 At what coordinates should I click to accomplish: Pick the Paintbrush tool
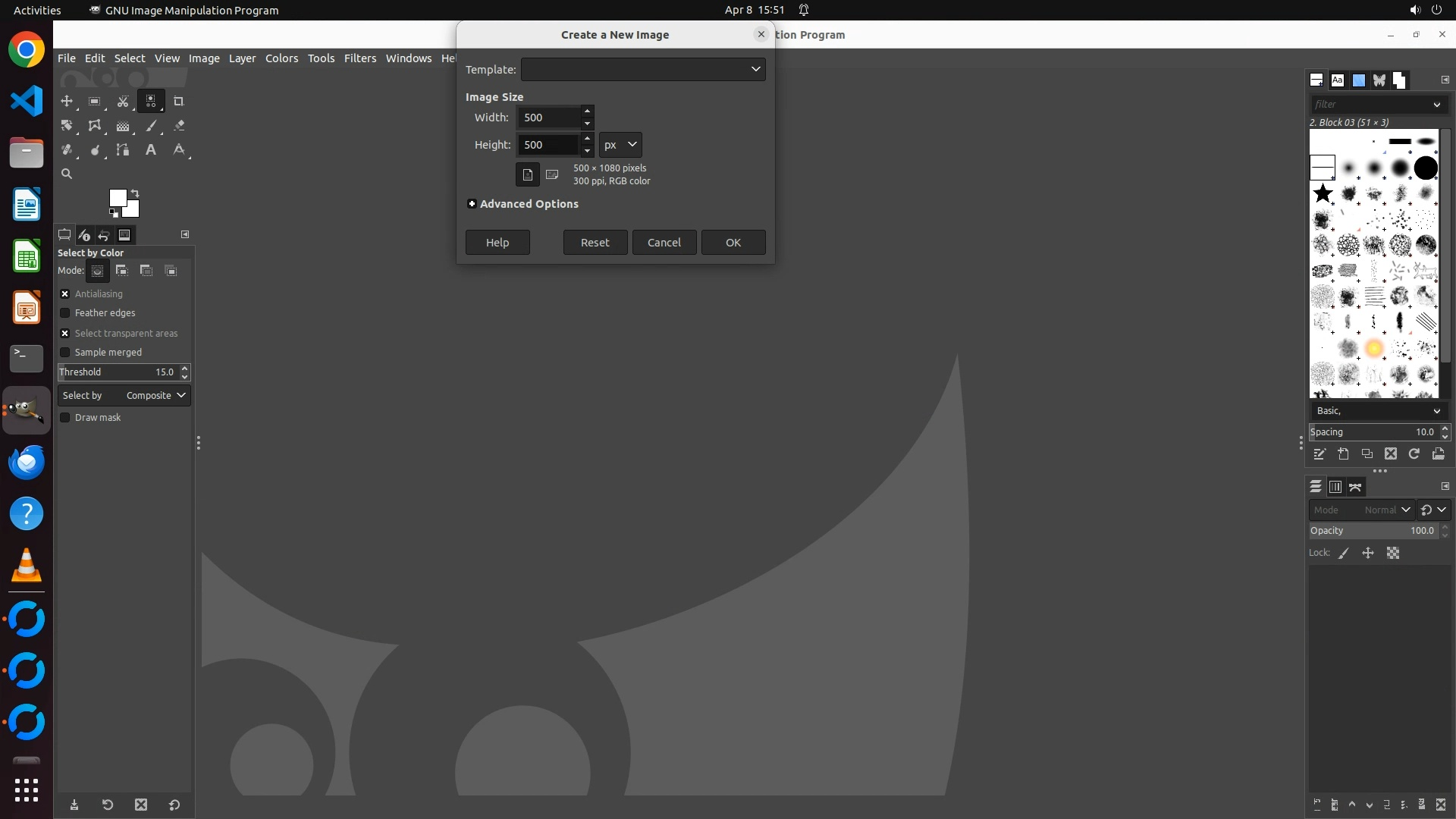(151, 126)
